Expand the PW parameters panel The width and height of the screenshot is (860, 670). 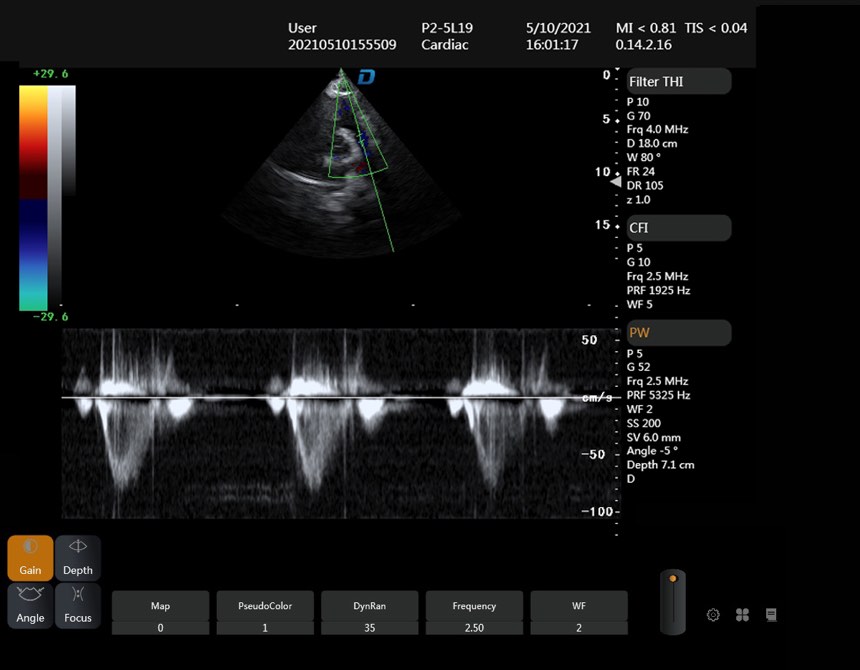[x=678, y=332]
